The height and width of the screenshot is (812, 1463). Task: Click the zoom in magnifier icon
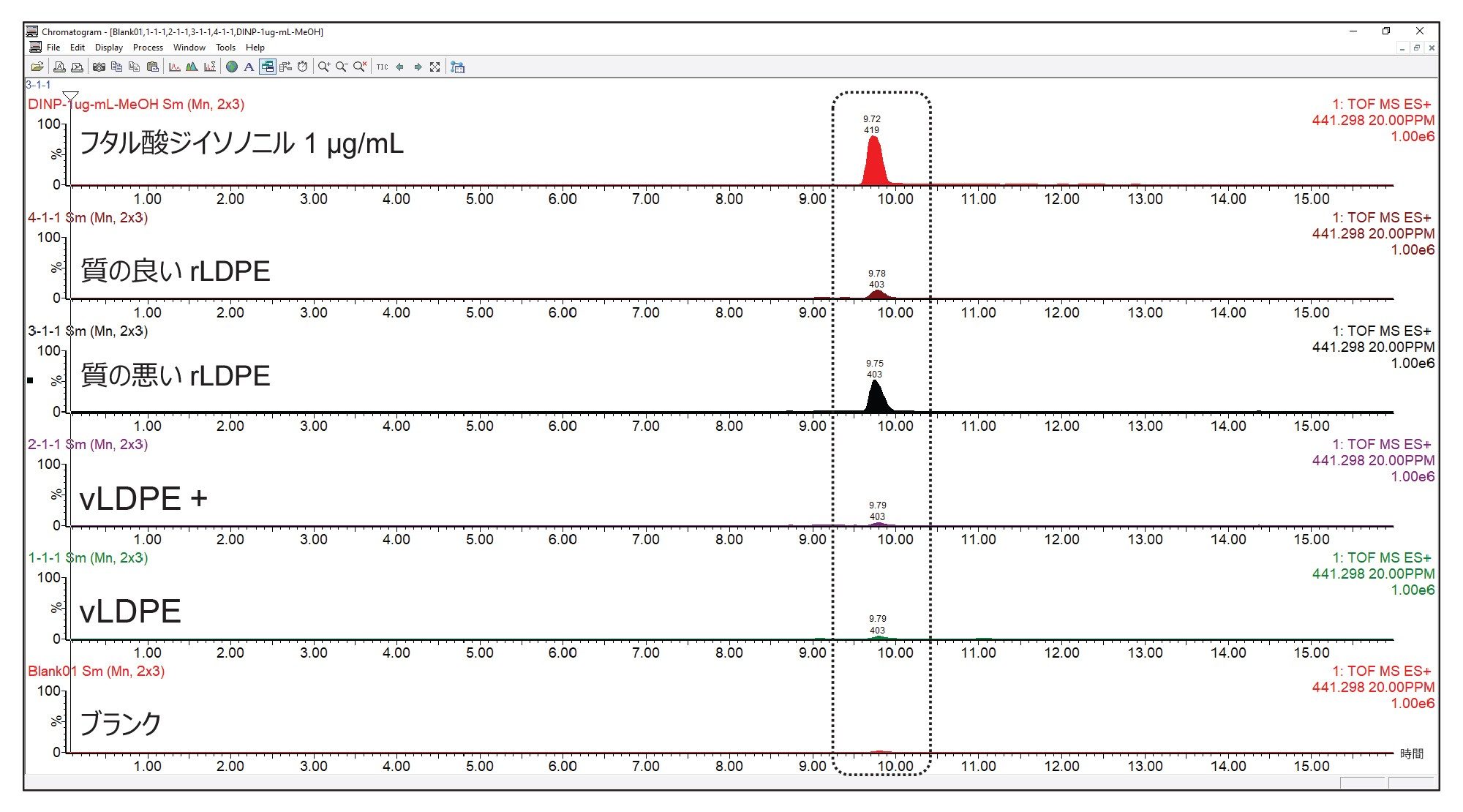point(323,67)
